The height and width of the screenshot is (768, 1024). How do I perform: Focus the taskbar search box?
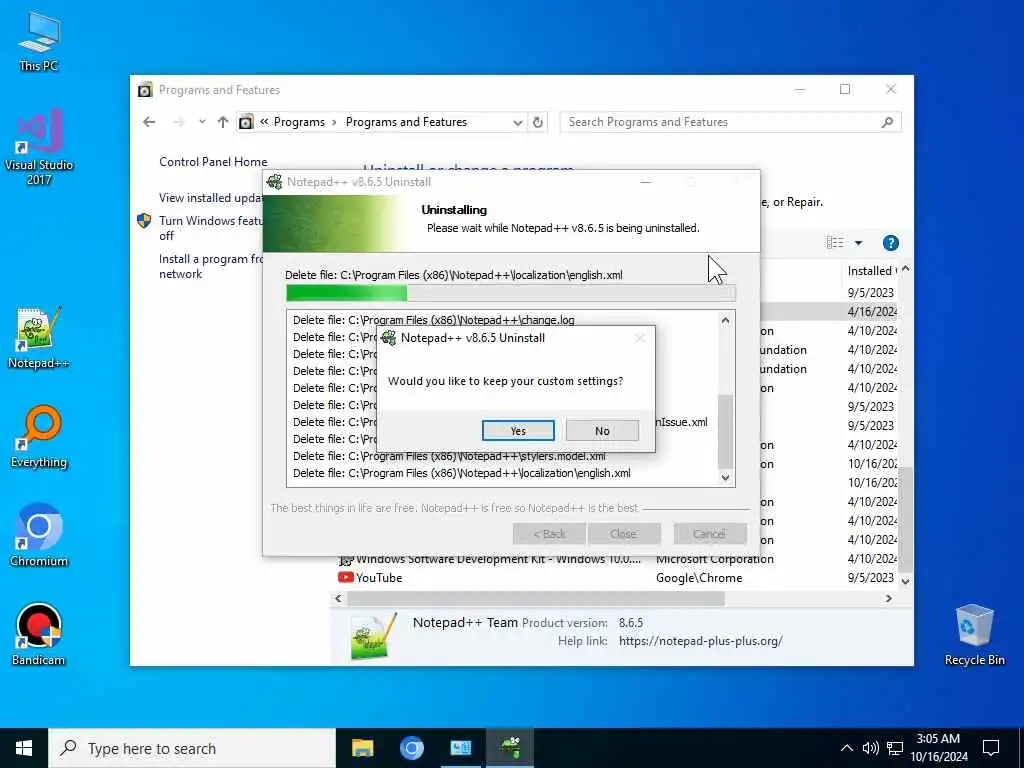(192, 748)
